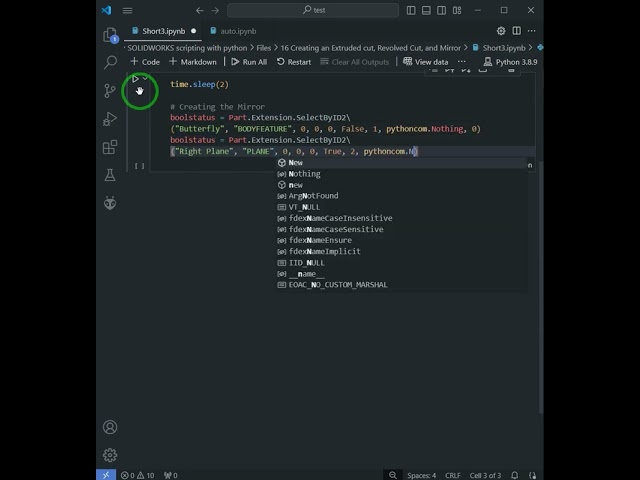The width and height of the screenshot is (640, 480).
Task: Open the Extensions view
Action: pos(110,147)
